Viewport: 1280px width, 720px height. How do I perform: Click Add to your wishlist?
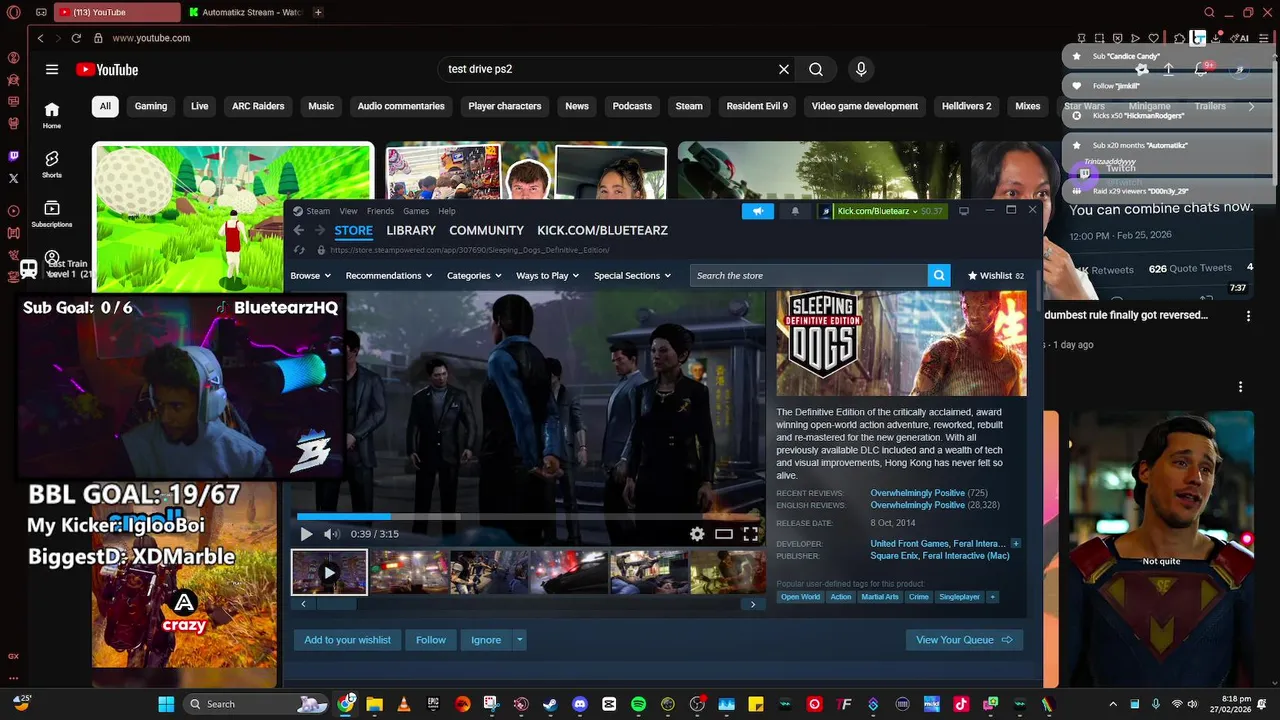click(347, 640)
